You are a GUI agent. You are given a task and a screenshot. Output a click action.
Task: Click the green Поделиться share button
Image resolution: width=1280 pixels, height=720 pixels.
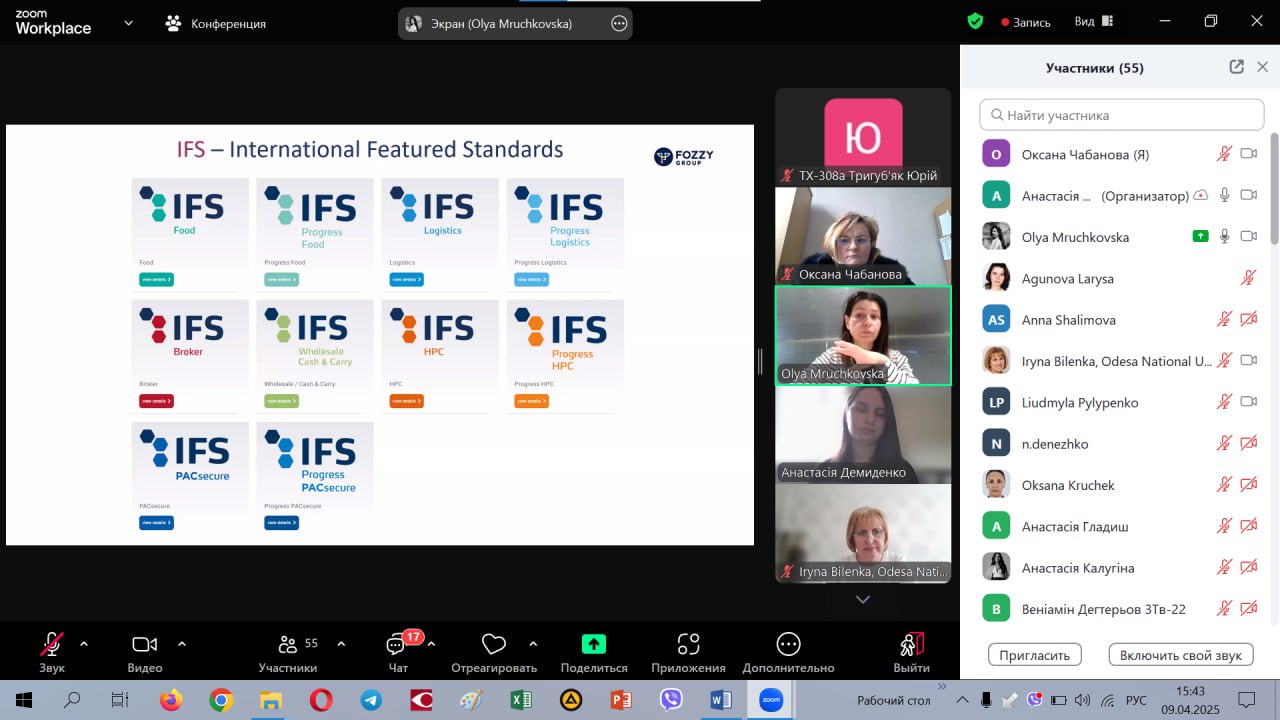pyautogui.click(x=594, y=651)
